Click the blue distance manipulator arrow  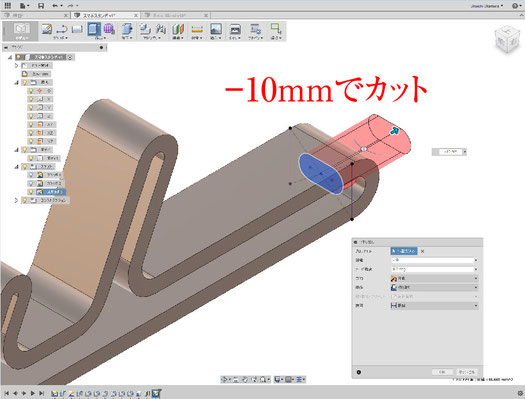394,131
